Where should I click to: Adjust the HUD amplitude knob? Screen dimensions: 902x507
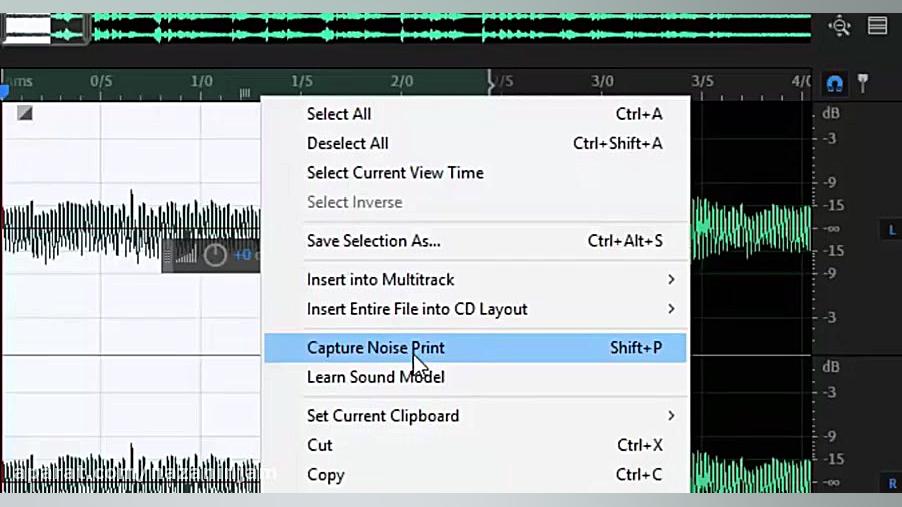[x=215, y=255]
